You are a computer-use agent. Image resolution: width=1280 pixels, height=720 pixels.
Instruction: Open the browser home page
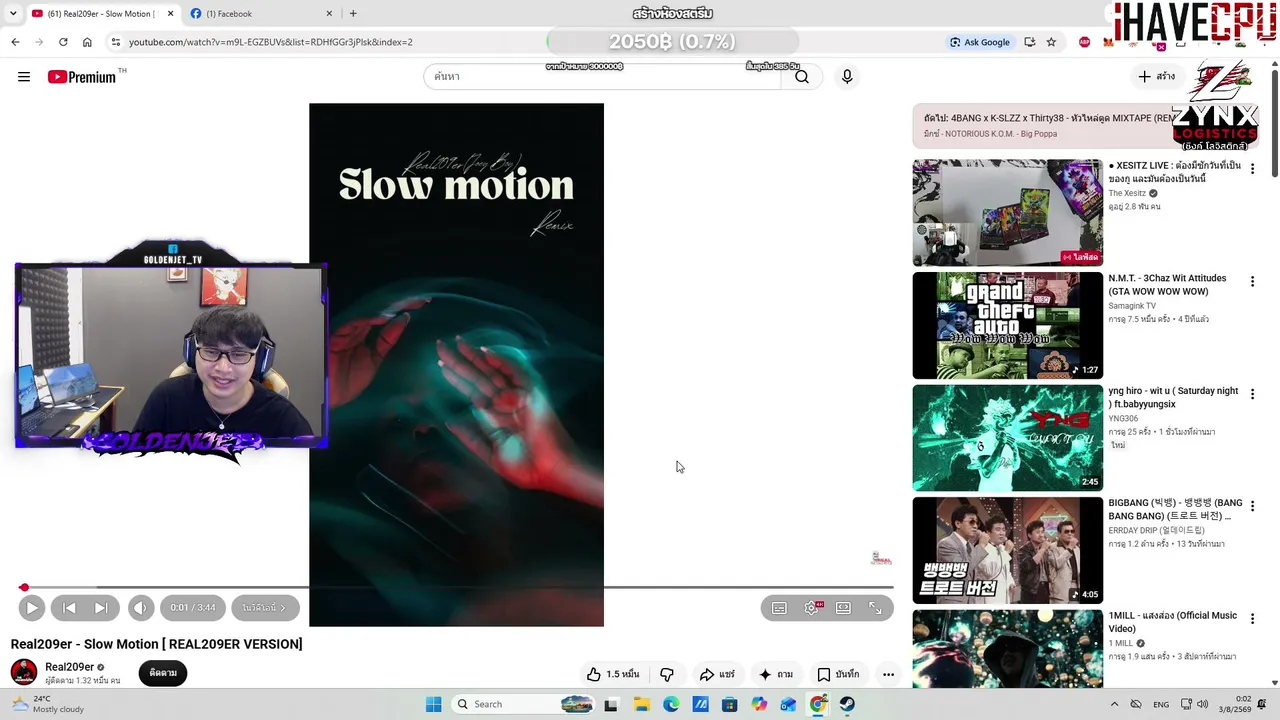[x=87, y=42]
